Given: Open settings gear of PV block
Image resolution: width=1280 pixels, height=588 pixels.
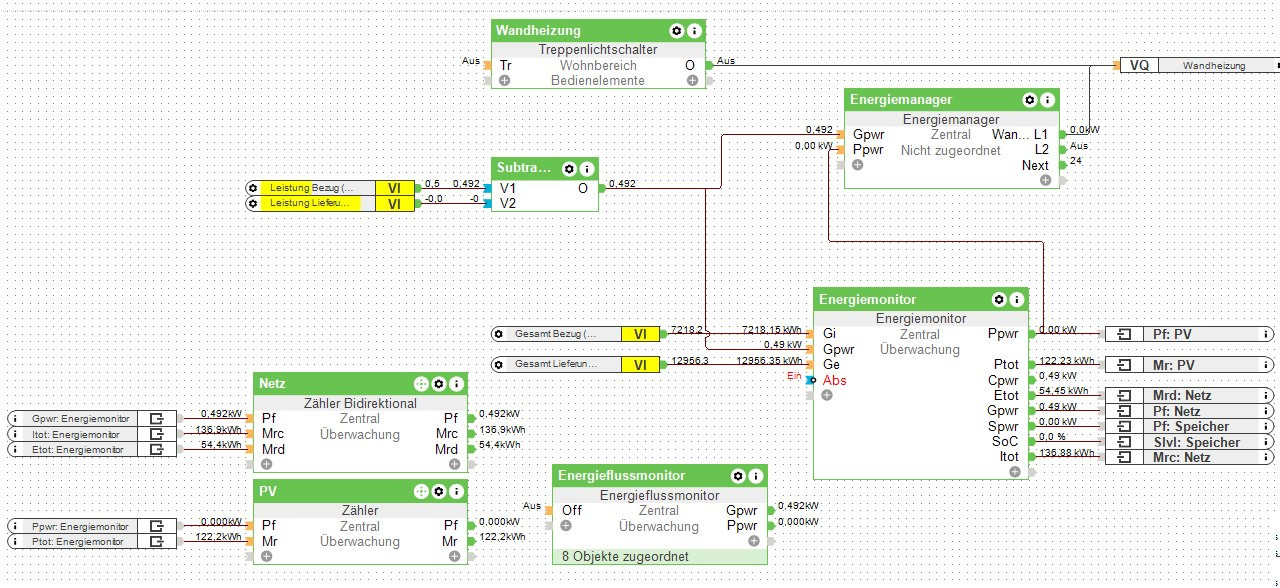Looking at the screenshot, I should tap(438, 491).
